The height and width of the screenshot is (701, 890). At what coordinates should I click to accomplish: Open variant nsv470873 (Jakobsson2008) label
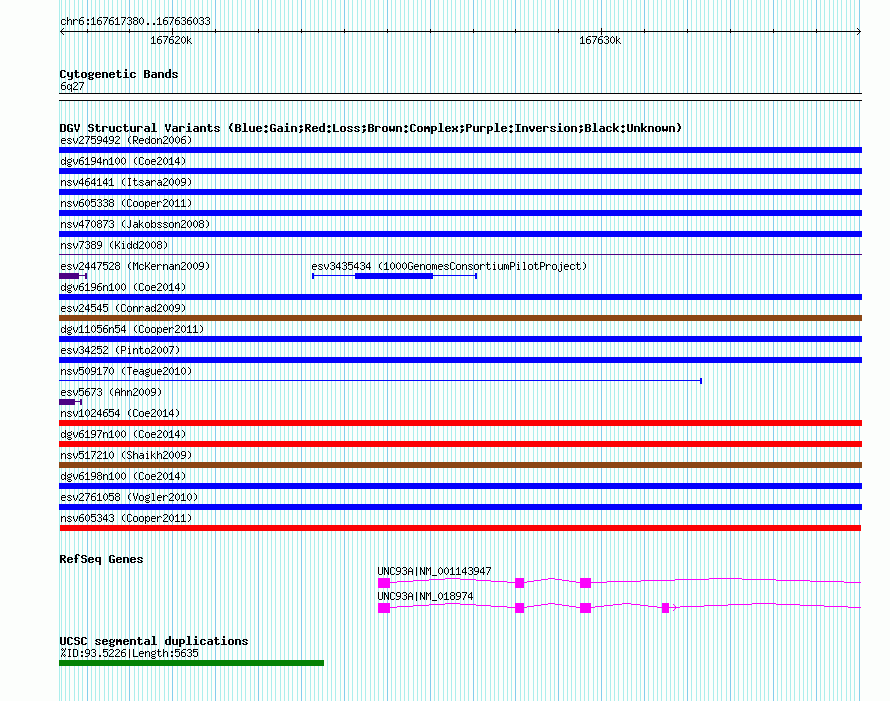pyautogui.click(x=135, y=224)
